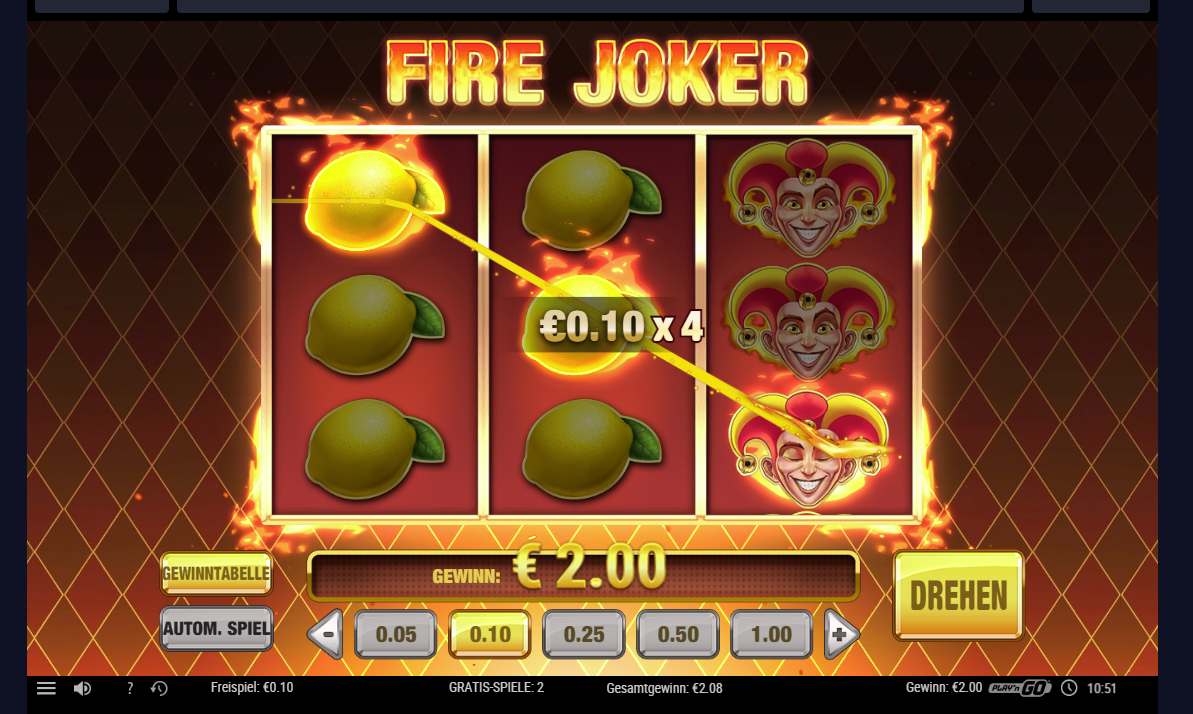This screenshot has width=1193, height=714.
Task: Click the Play'n GO logo
Action: pyautogui.click(x=1020, y=688)
